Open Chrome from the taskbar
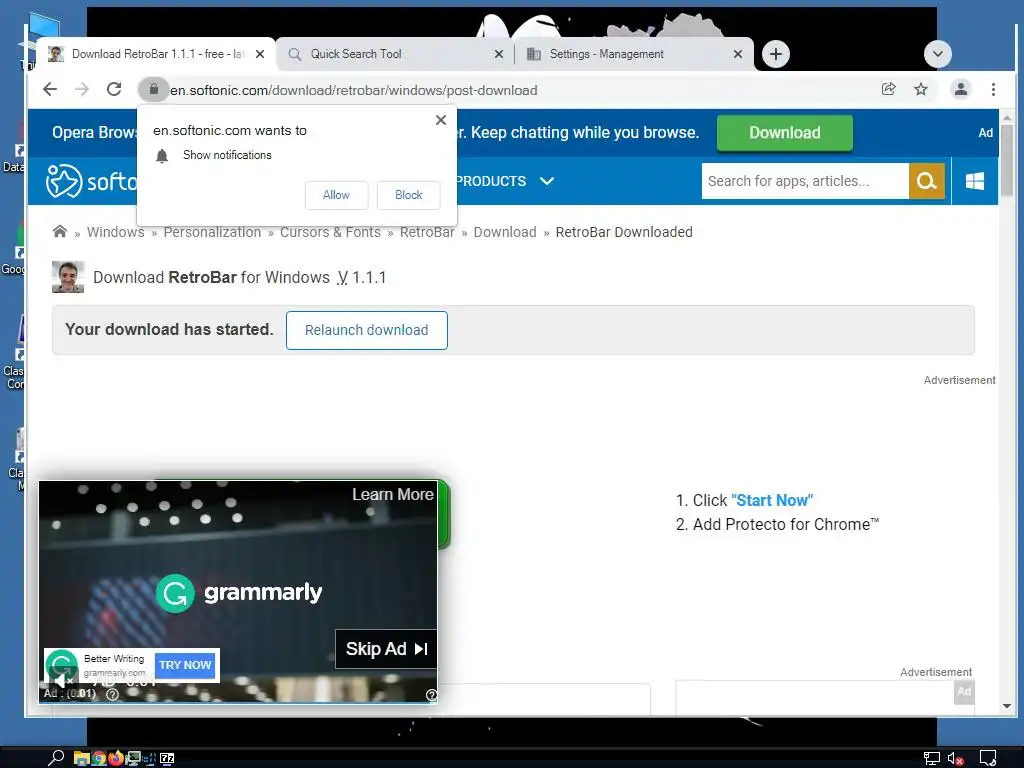Viewport: 1024px width, 768px height. click(99, 758)
